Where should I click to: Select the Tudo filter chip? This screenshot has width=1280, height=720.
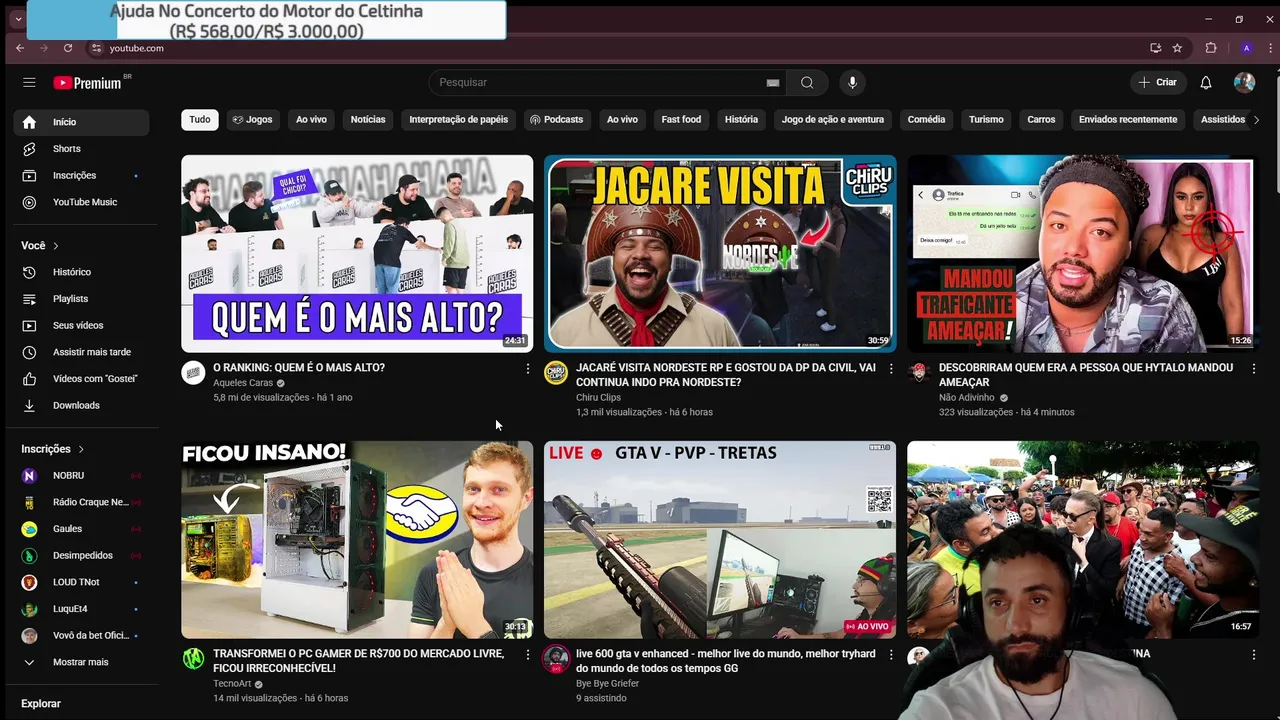pos(200,120)
